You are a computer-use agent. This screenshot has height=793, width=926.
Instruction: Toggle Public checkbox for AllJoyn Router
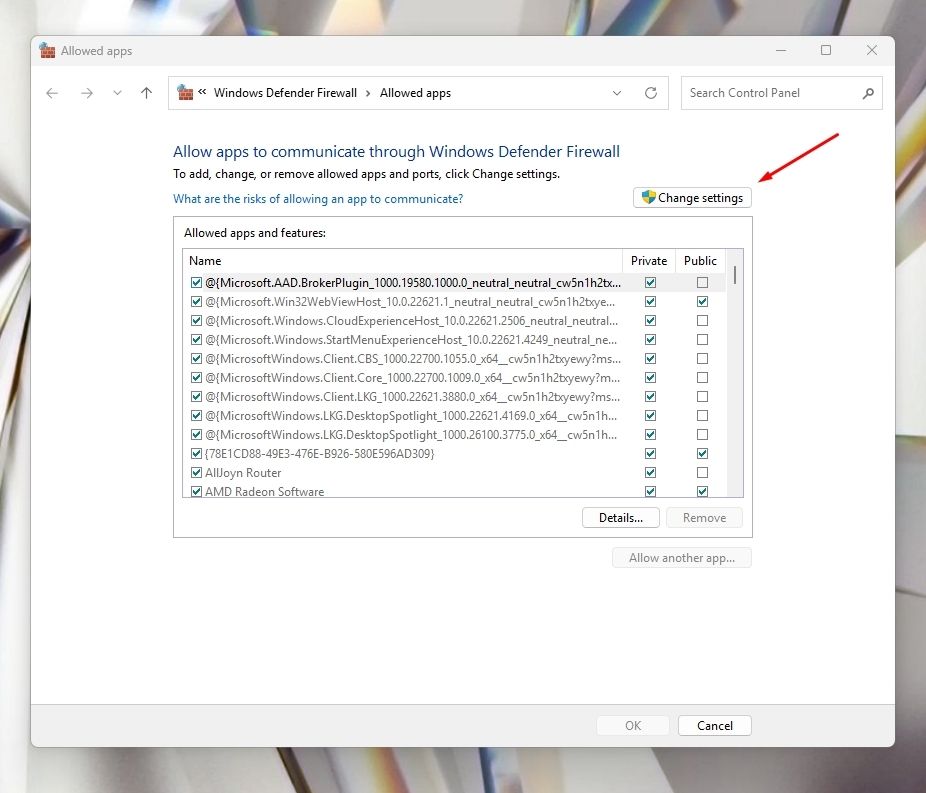click(702, 473)
